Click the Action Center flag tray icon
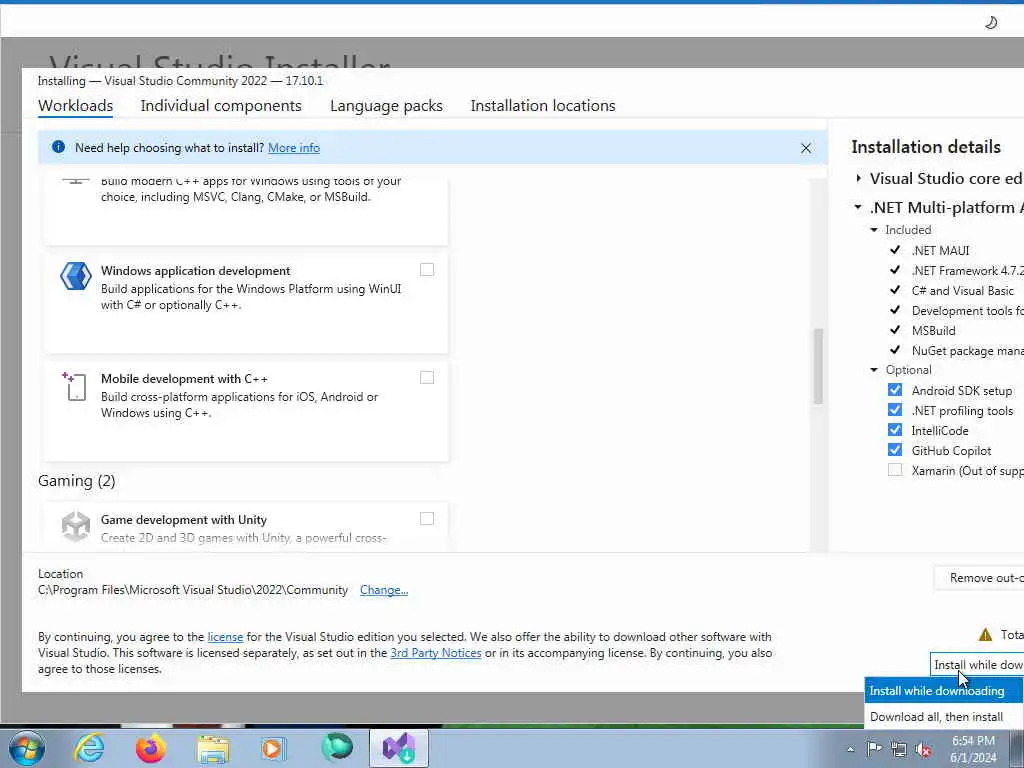1024x768 pixels. pos(874,749)
